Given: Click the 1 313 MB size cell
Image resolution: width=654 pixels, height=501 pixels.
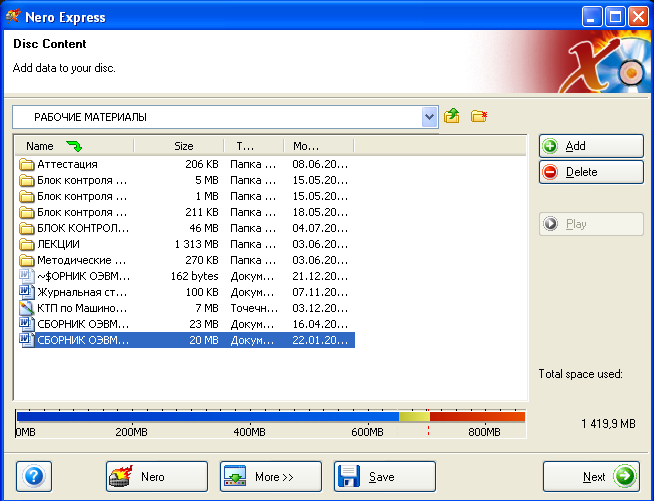Looking at the screenshot, I should pos(196,244).
